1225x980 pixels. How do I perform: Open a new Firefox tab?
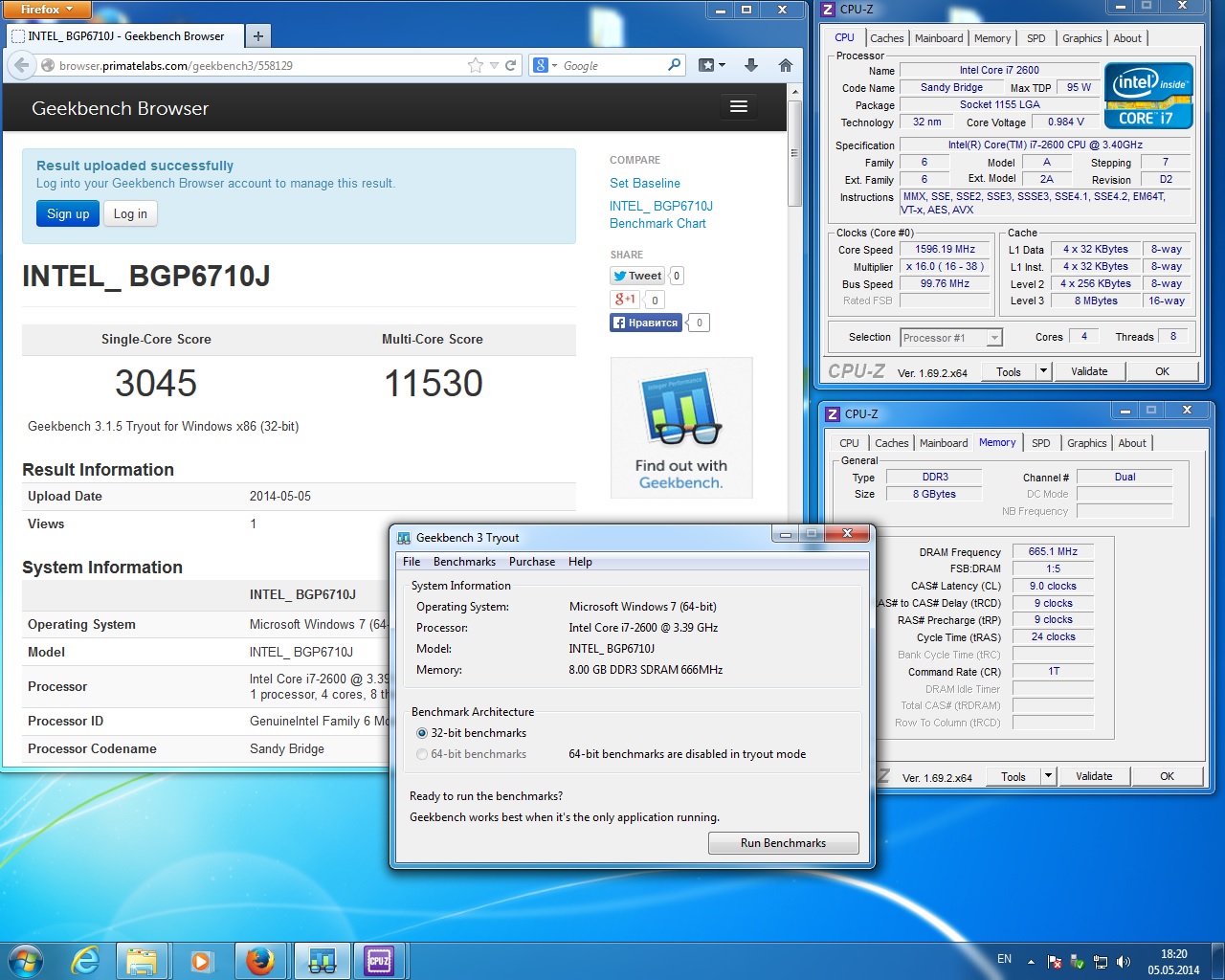257,36
